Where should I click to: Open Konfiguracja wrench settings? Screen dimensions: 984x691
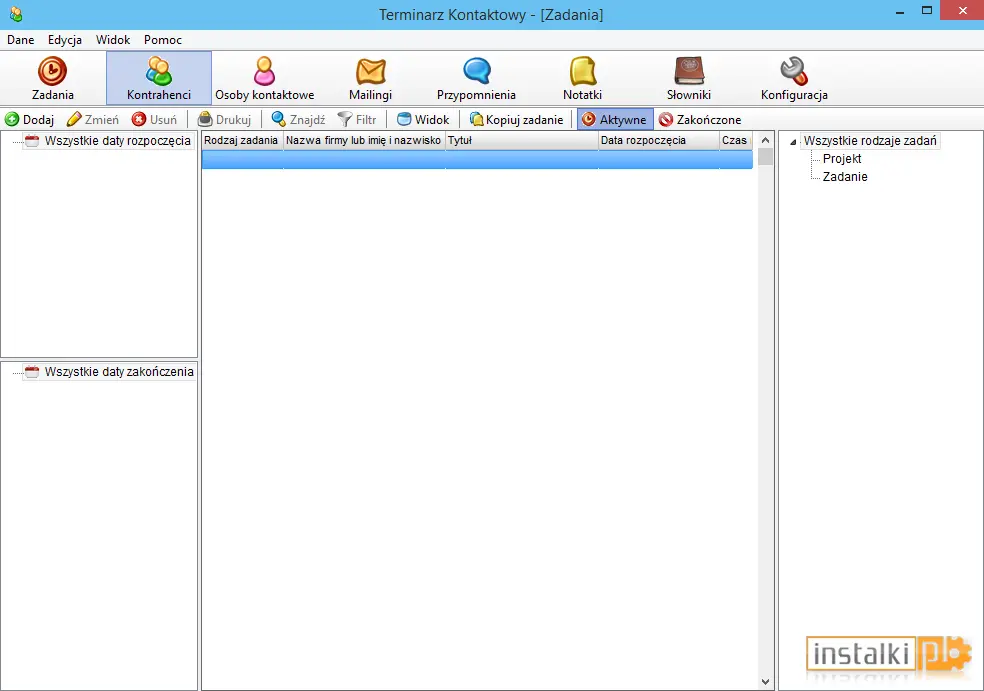(794, 78)
